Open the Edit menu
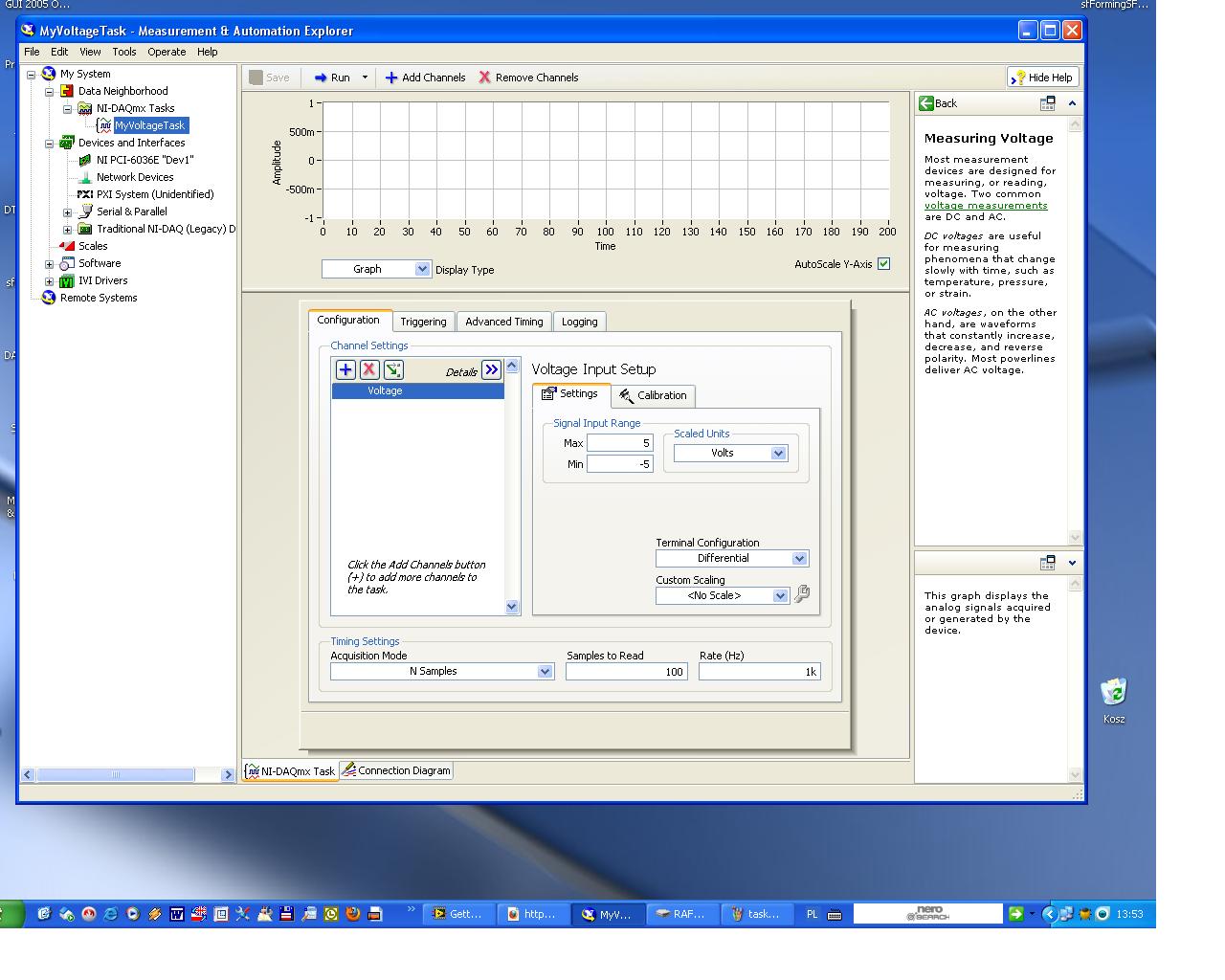 point(59,52)
